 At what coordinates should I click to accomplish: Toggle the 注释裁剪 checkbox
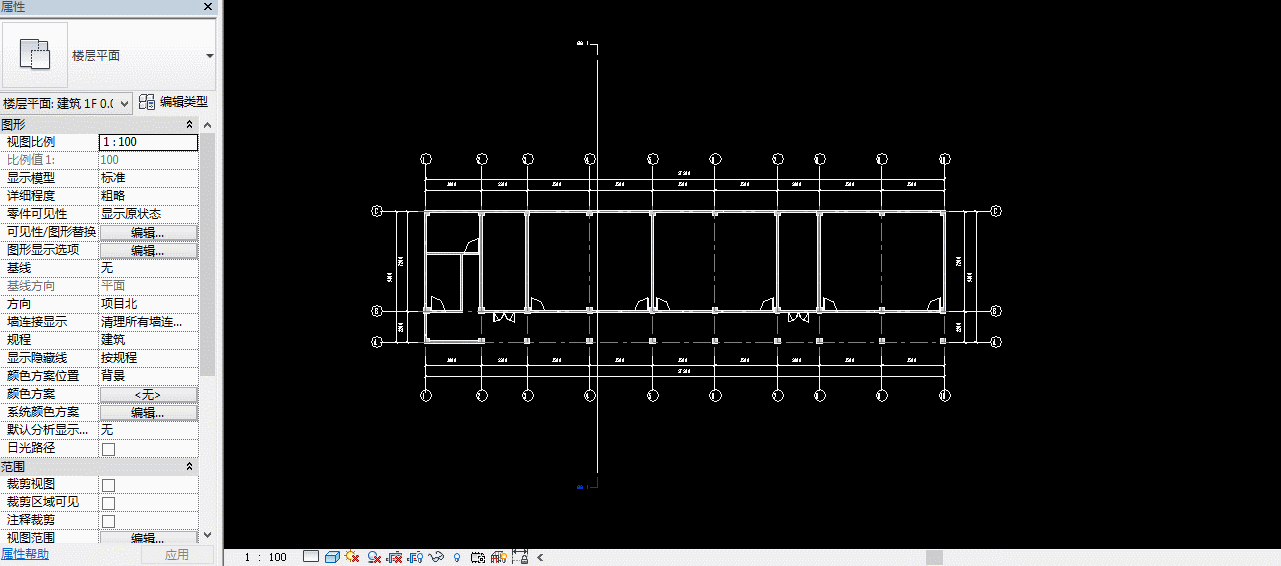tap(108, 521)
